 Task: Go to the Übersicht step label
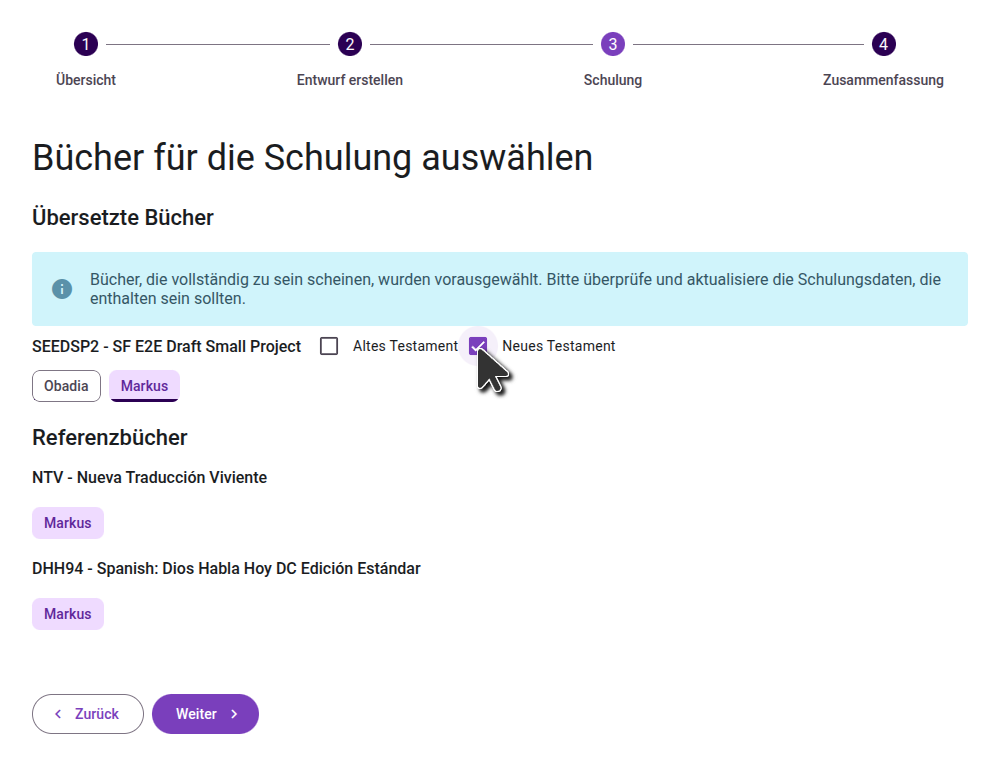click(x=86, y=80)
